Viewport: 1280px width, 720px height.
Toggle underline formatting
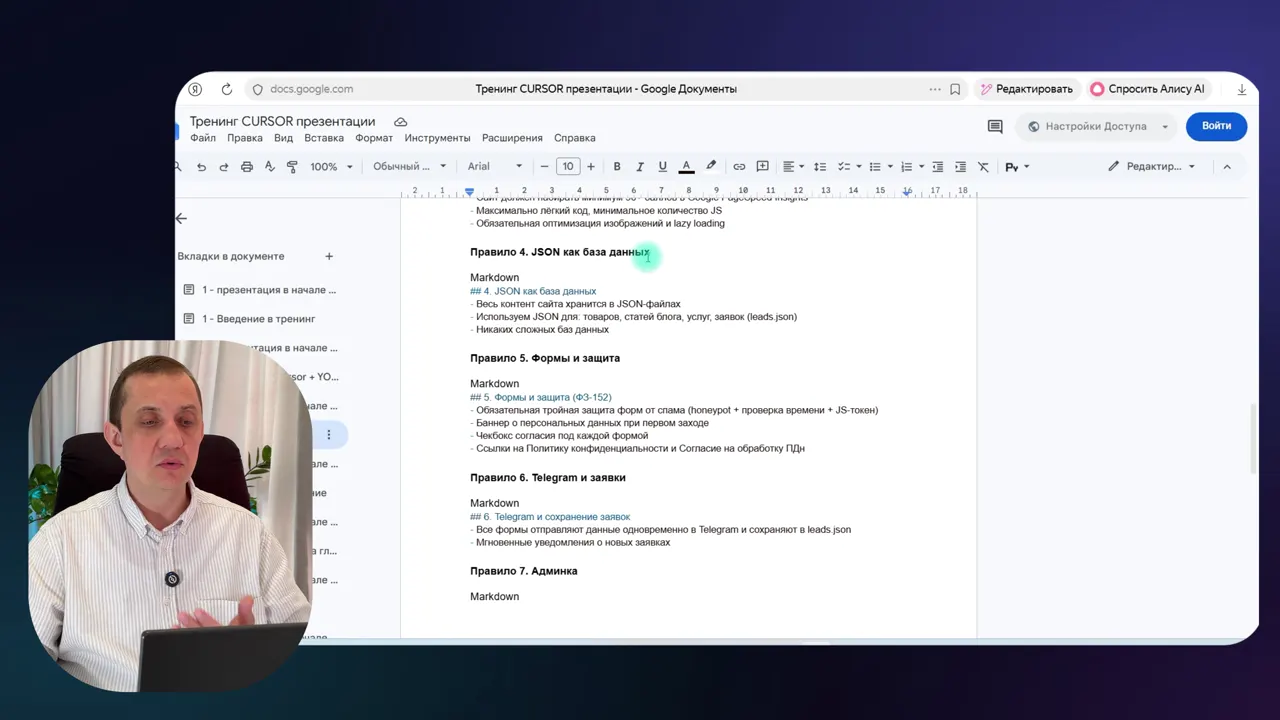click(662, 167)
